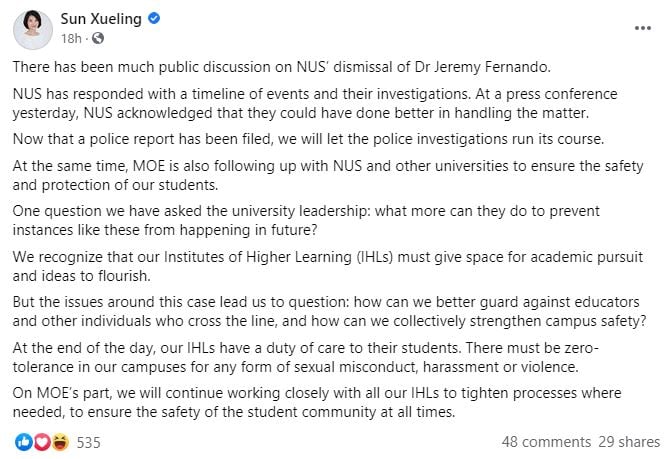View the 535 reactions list
The image size is (672, 459).
[89, 441]
